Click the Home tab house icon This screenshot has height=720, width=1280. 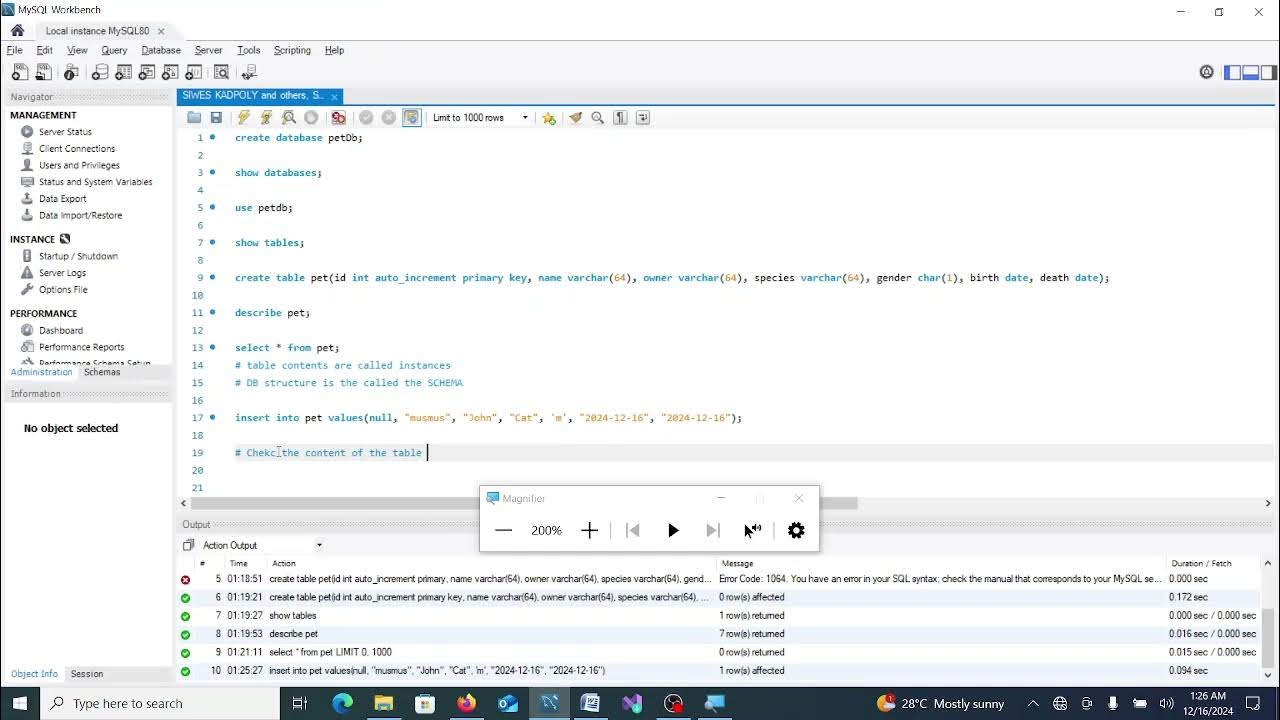point(17,30)
